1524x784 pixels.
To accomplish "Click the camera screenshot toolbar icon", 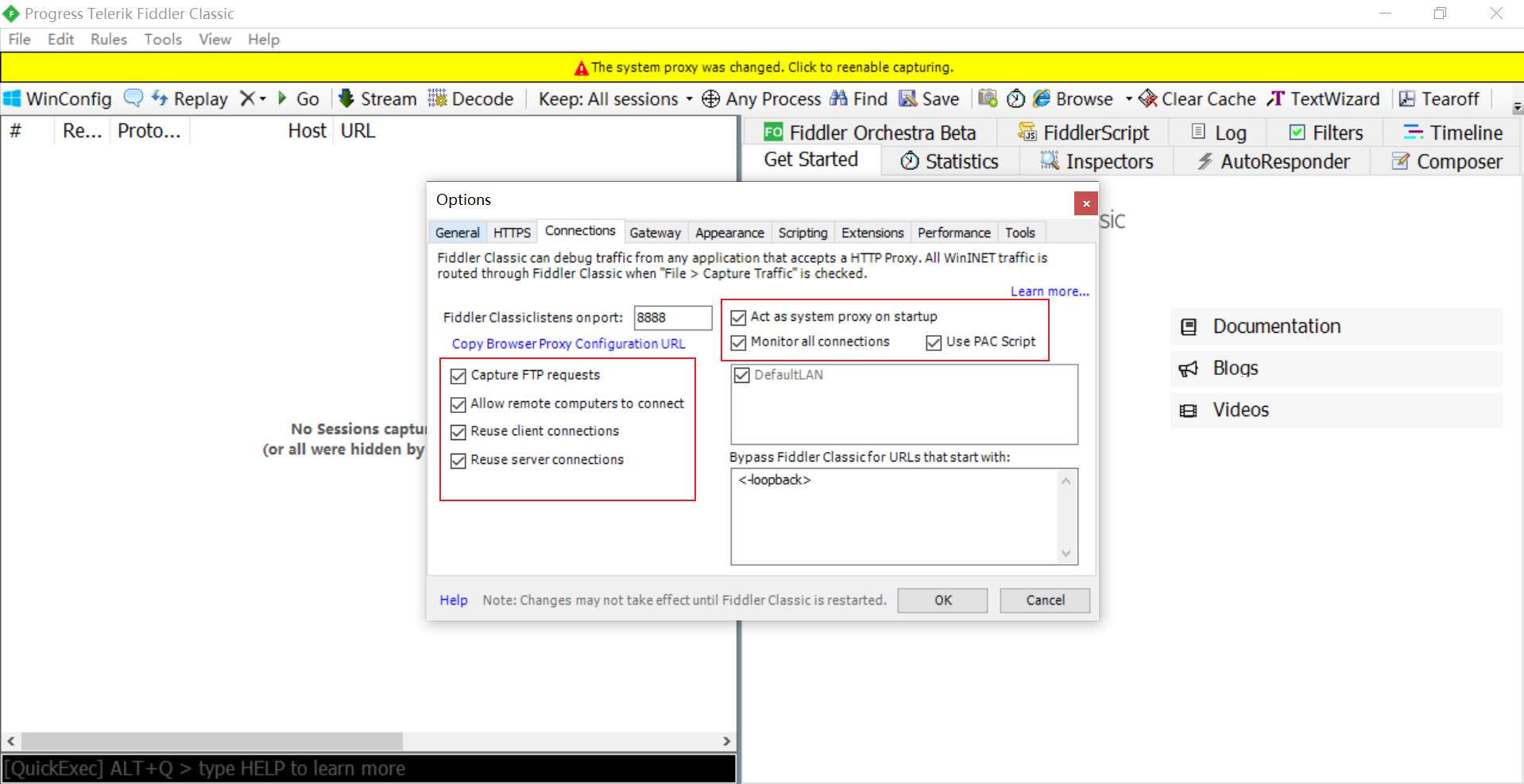I will point(988,98).
